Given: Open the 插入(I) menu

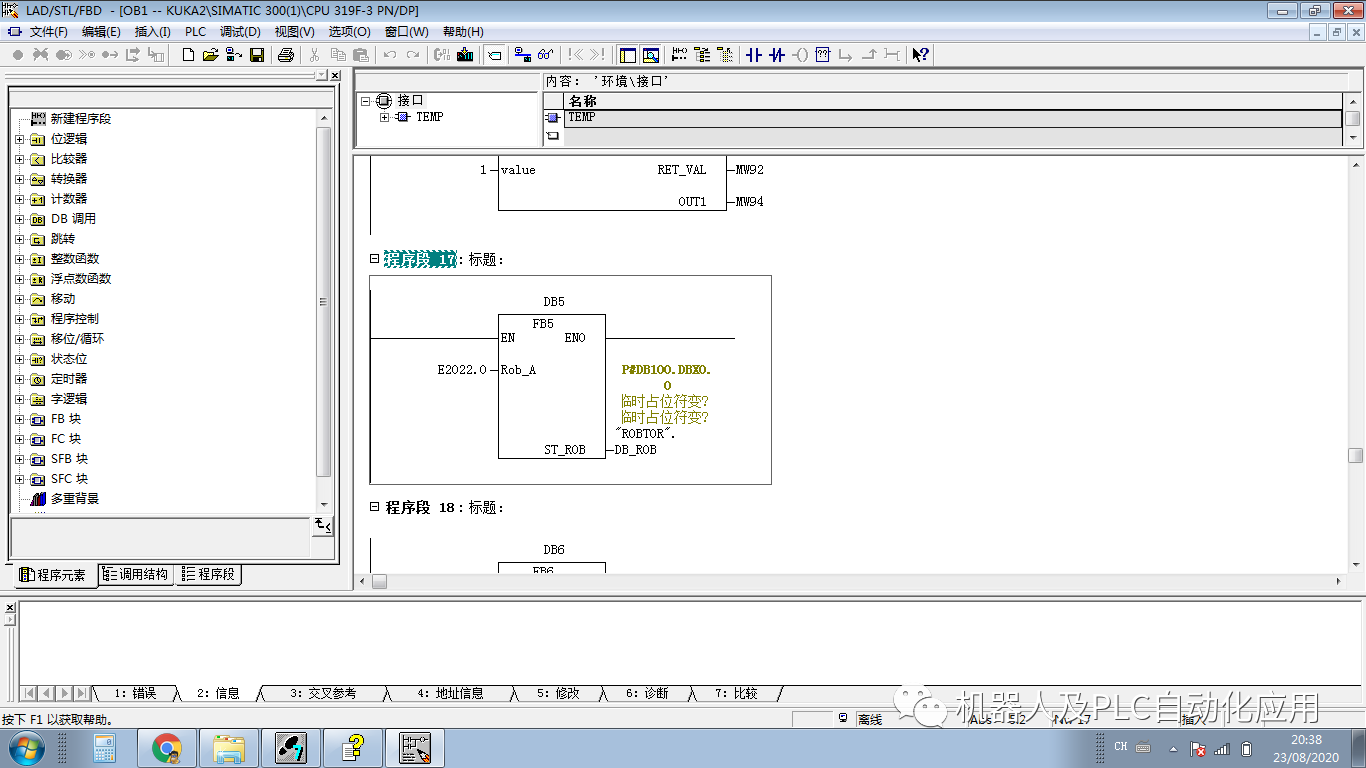Looking at the screenshot, I should point(153,32).
